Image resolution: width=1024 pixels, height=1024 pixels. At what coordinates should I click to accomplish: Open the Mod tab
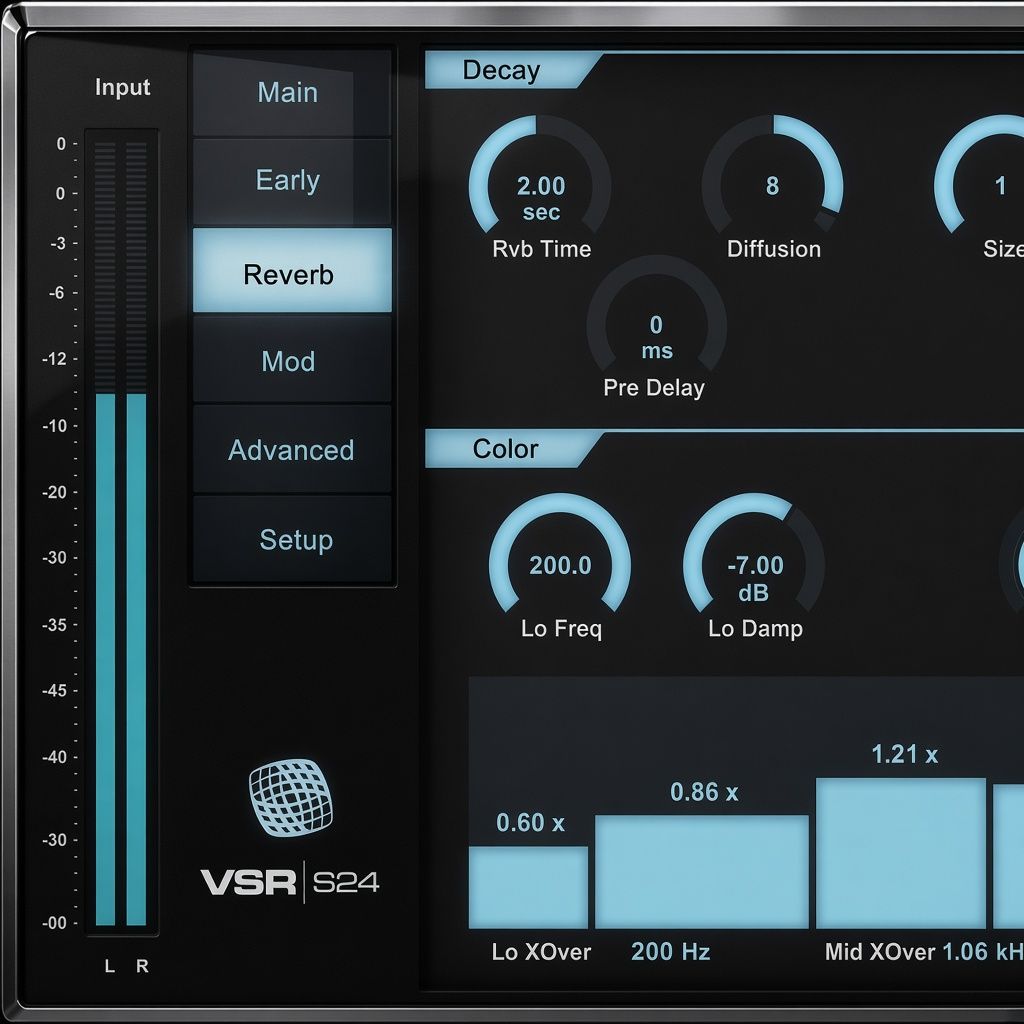pos(292,360)
